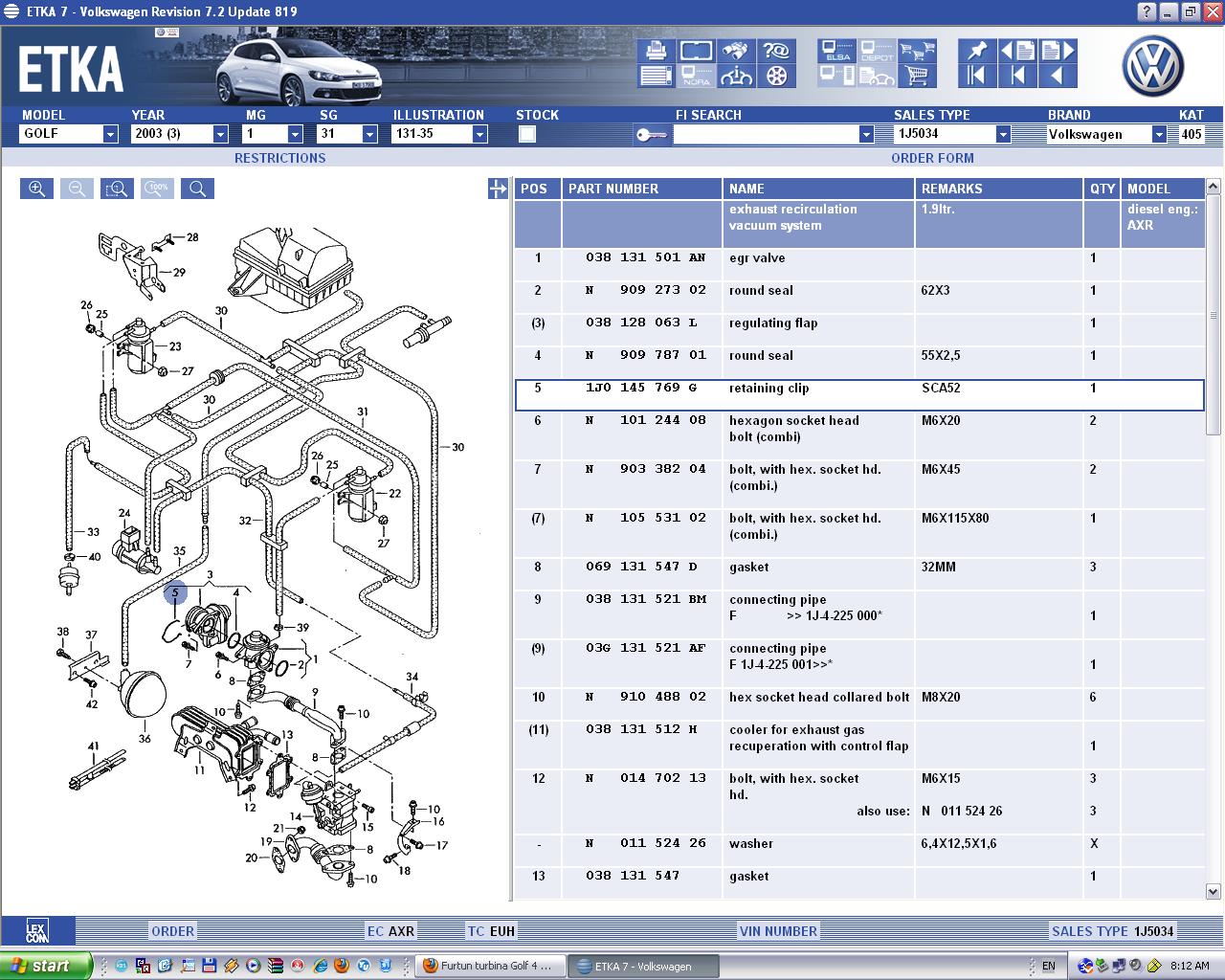Click the NORA monitor icon
The image size is (1225, 980).
click(697, 76)
